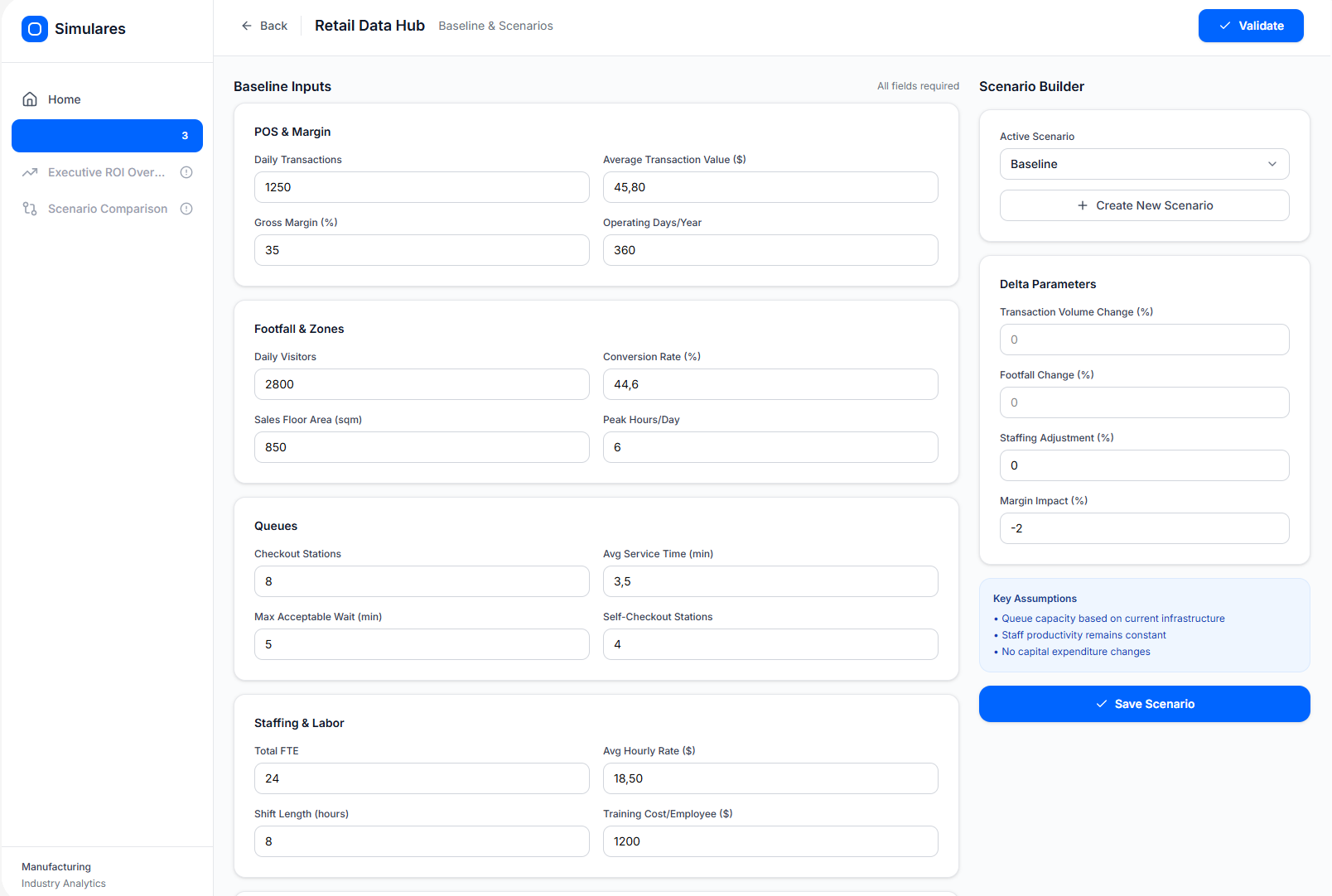Navigate to Home in the sidebar

[x=64, y=99]
